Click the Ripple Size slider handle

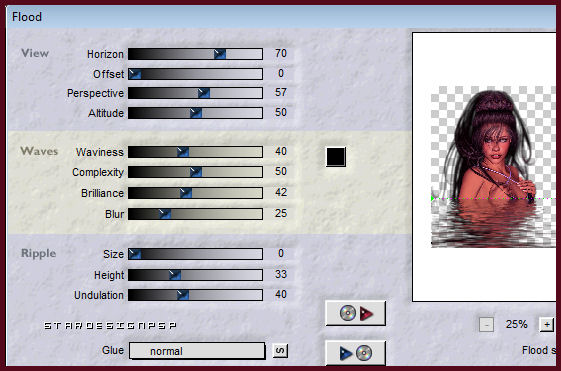click(x=135, y=254)
